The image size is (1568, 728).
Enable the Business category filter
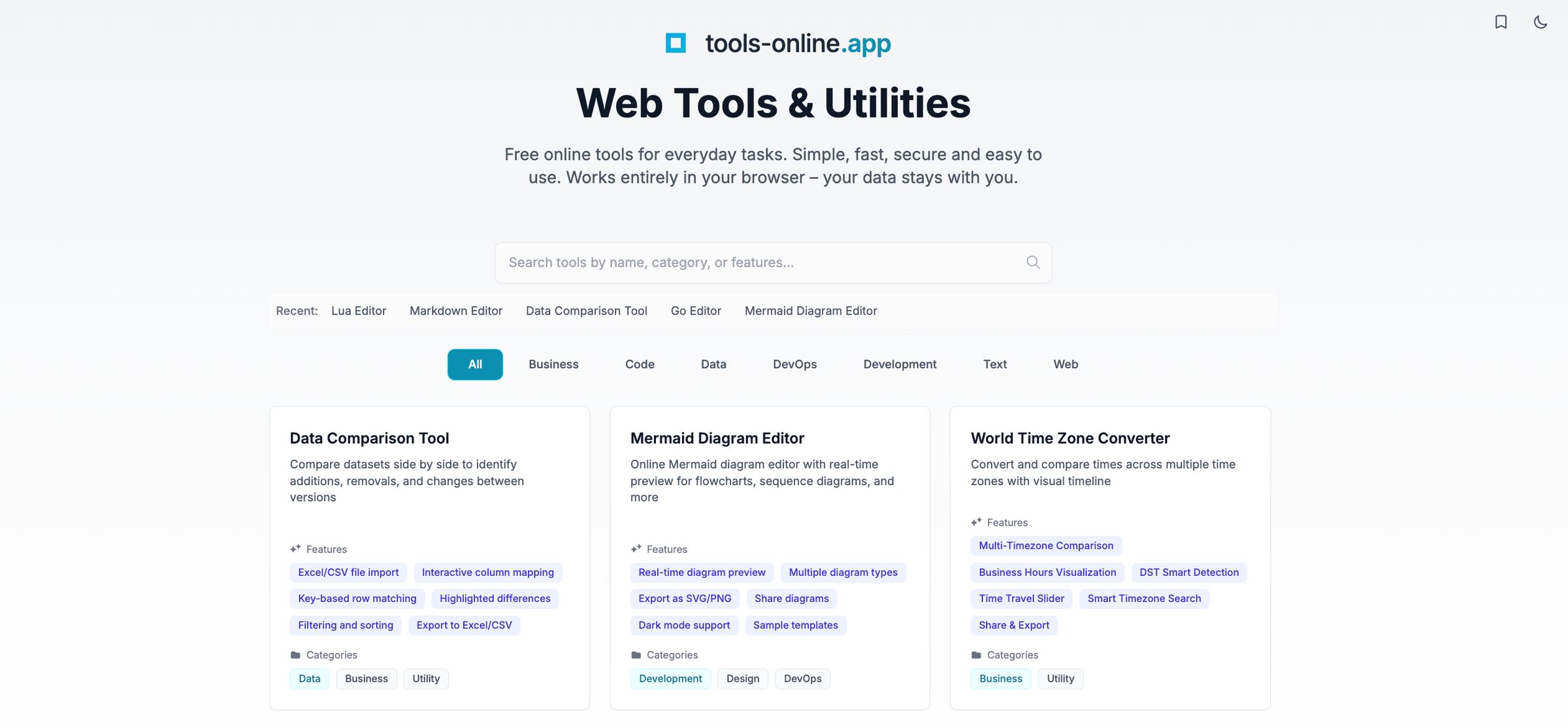tap(553, 364)
